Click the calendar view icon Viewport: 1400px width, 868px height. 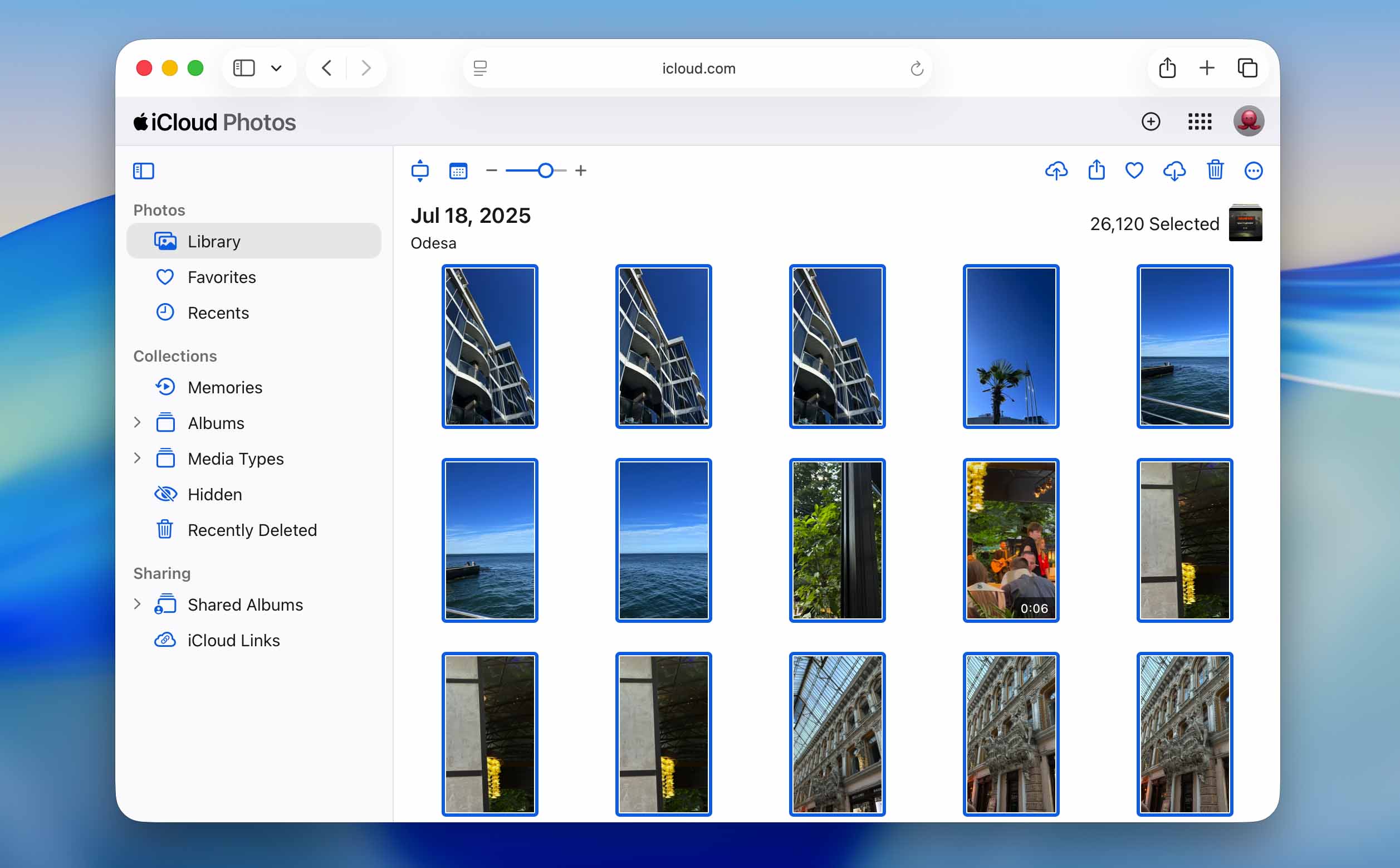tap(458, 171)
